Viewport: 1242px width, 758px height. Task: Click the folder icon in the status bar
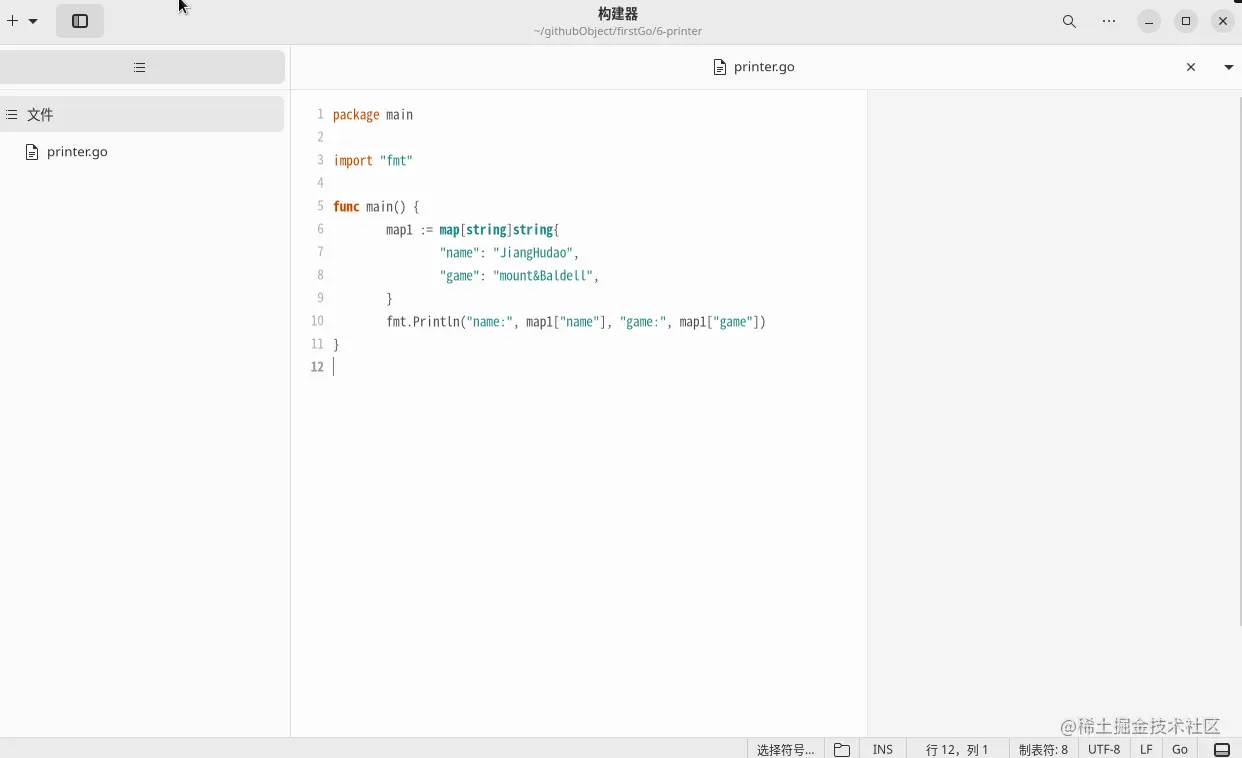[841, 749]
